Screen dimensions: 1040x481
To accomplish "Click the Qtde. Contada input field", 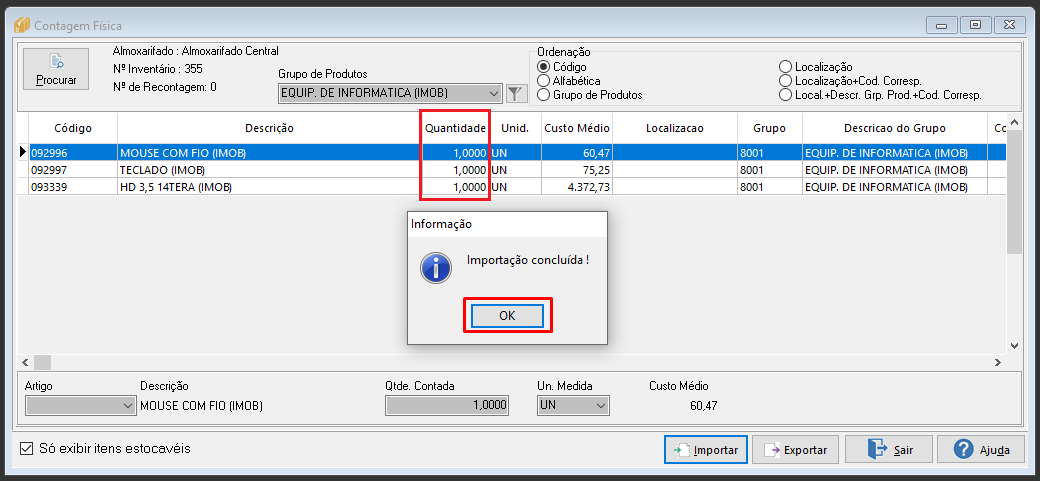I will pyautogui.click(x=446, y=405).
